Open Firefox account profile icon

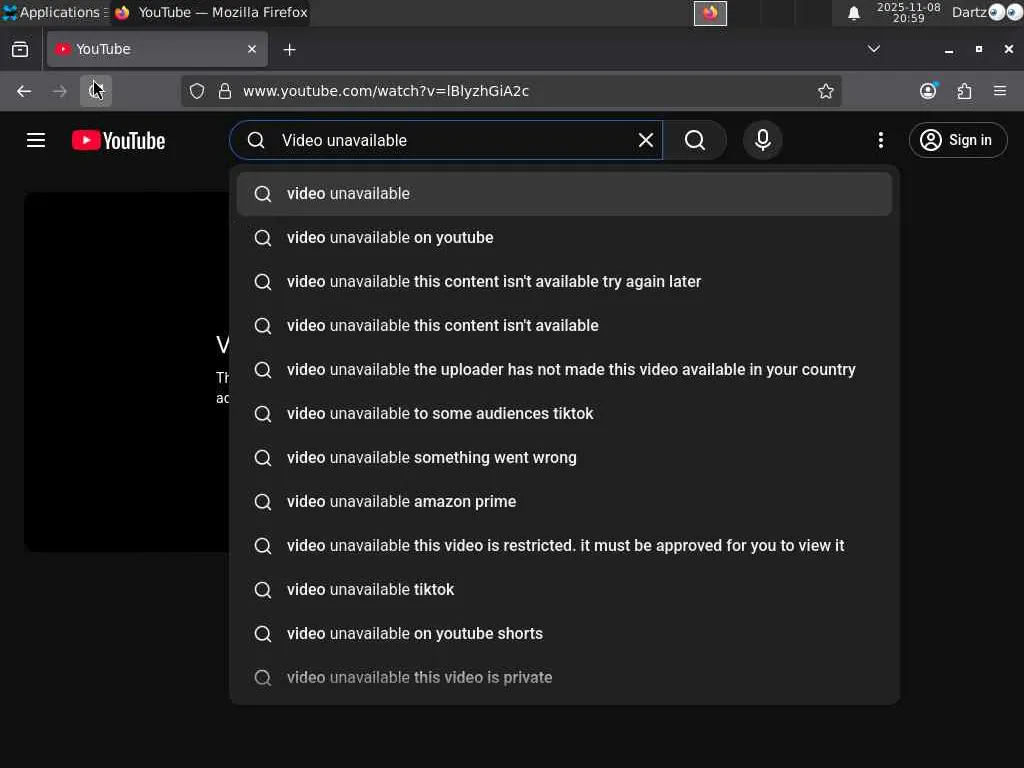click(x=928, y=91)
